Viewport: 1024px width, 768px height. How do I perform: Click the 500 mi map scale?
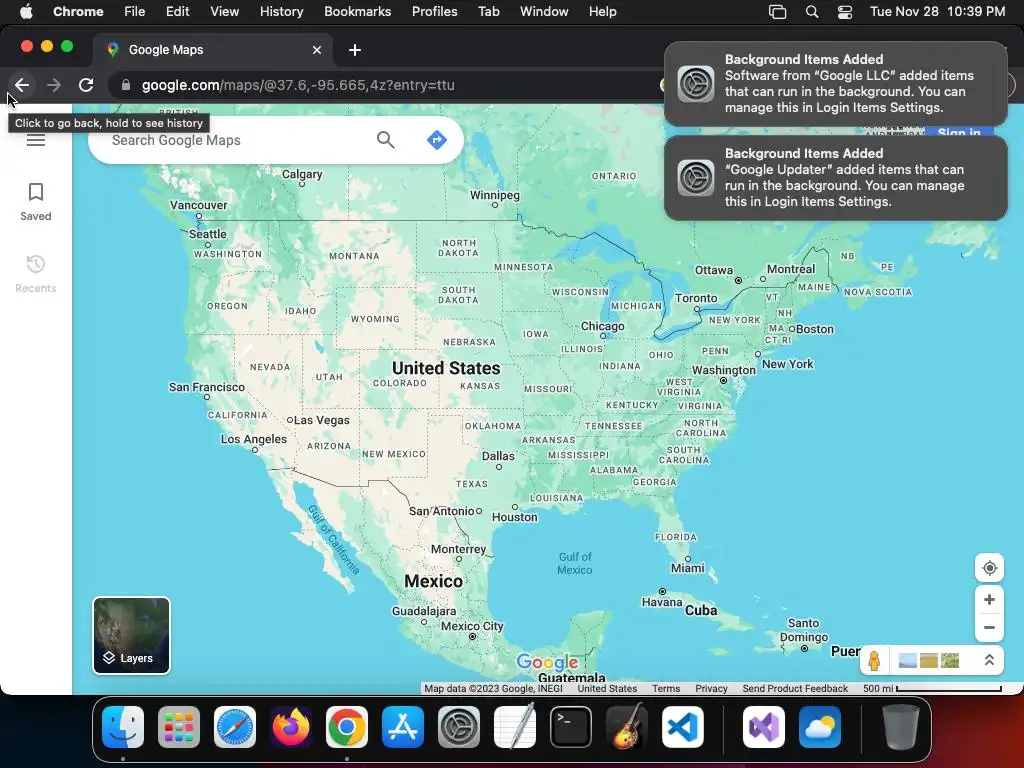932,688
